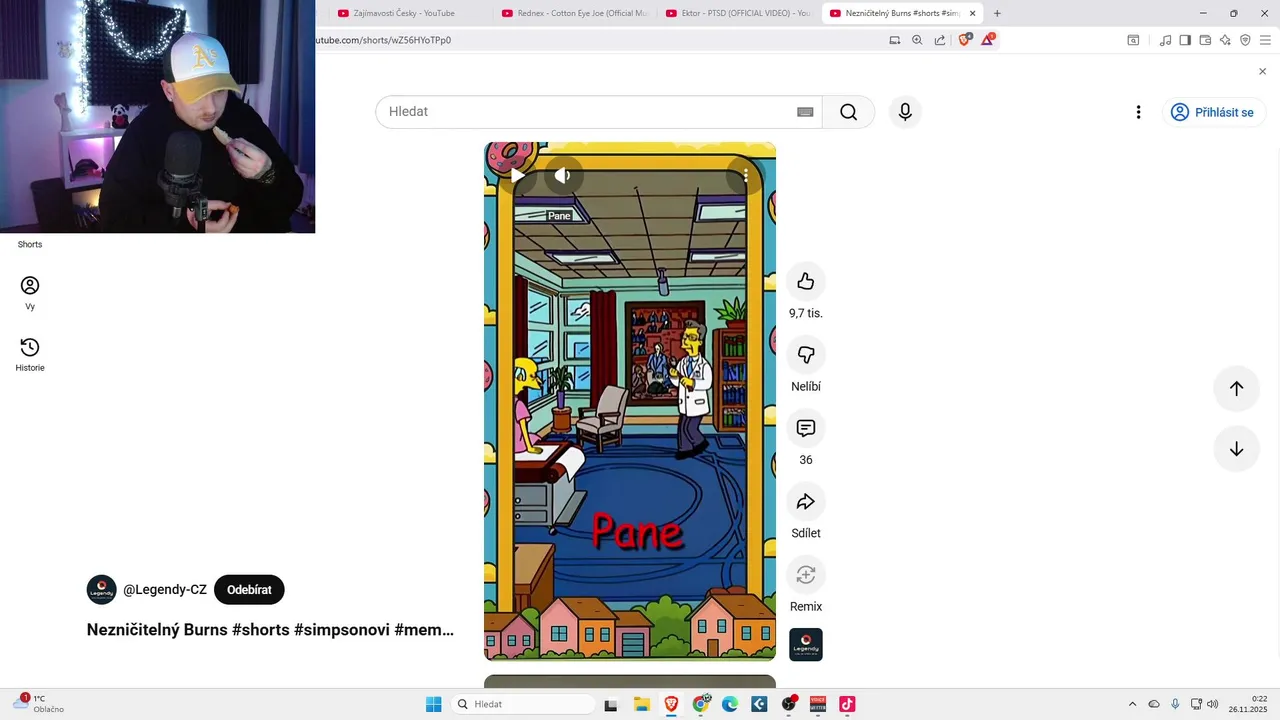Open YouTube settings three-dot menu

point(1138,112)
